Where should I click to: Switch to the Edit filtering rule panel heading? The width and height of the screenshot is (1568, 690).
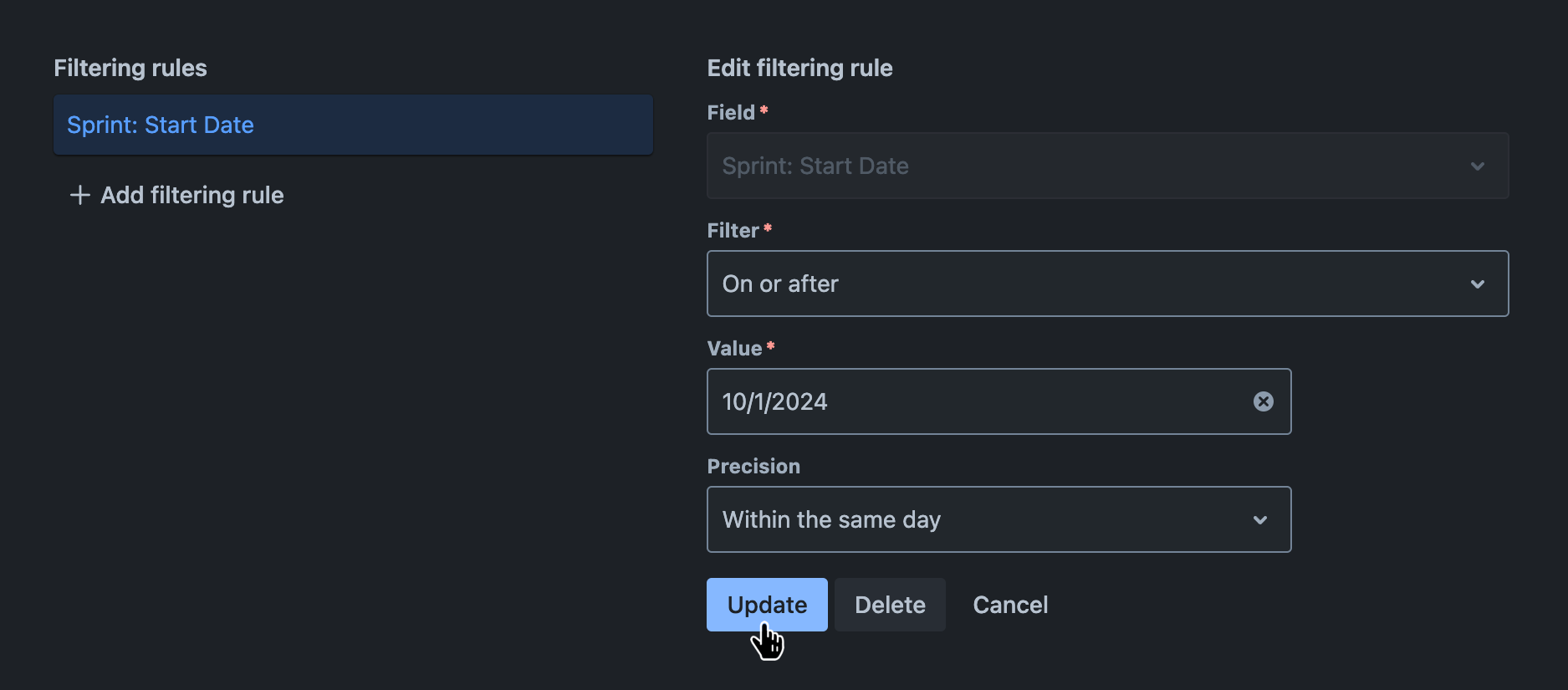[799, 68]
